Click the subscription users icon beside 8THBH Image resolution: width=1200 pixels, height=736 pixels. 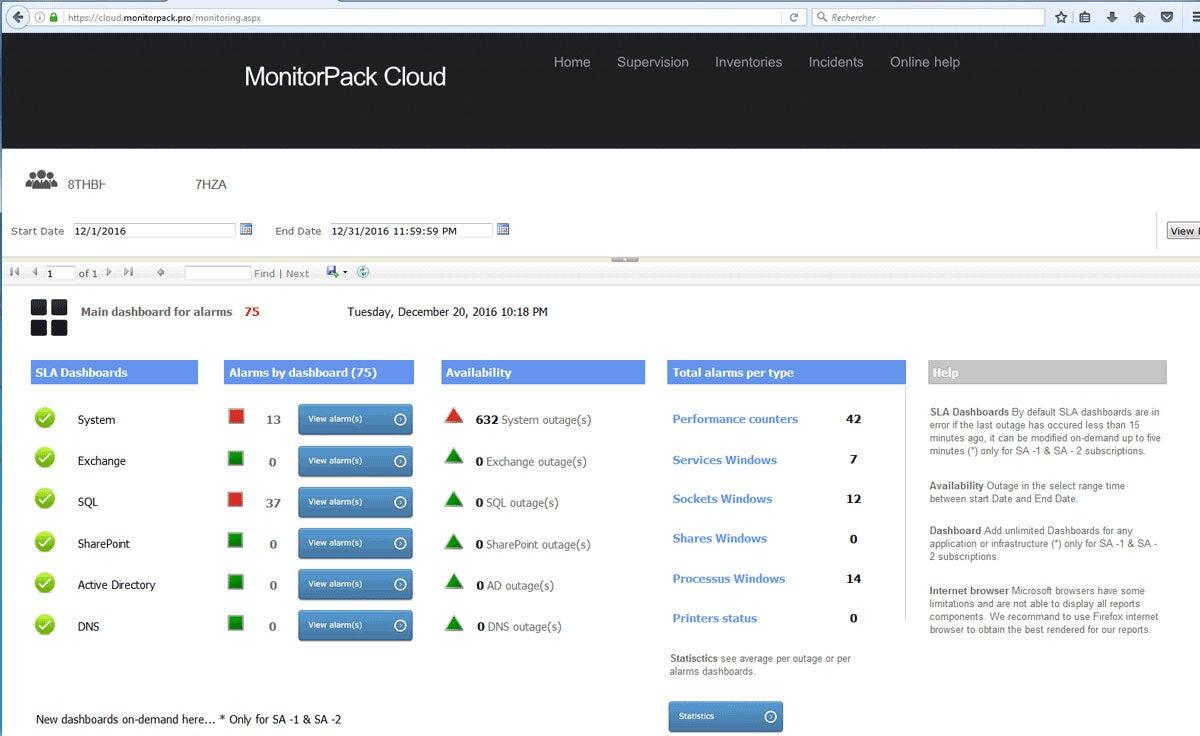pyautogui.click(x=41, y=180)
